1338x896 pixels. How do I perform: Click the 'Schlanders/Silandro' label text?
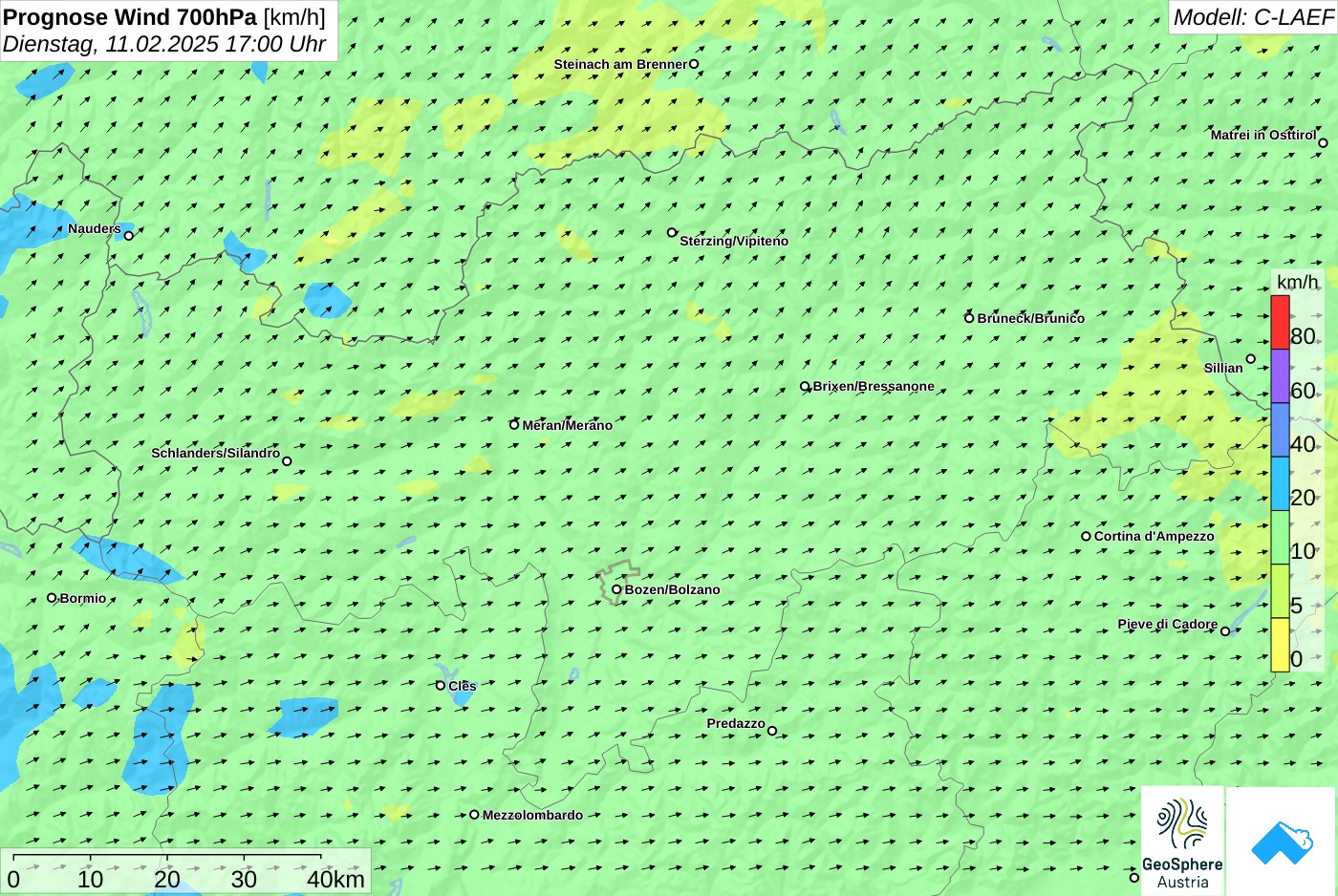click(216, 453)
